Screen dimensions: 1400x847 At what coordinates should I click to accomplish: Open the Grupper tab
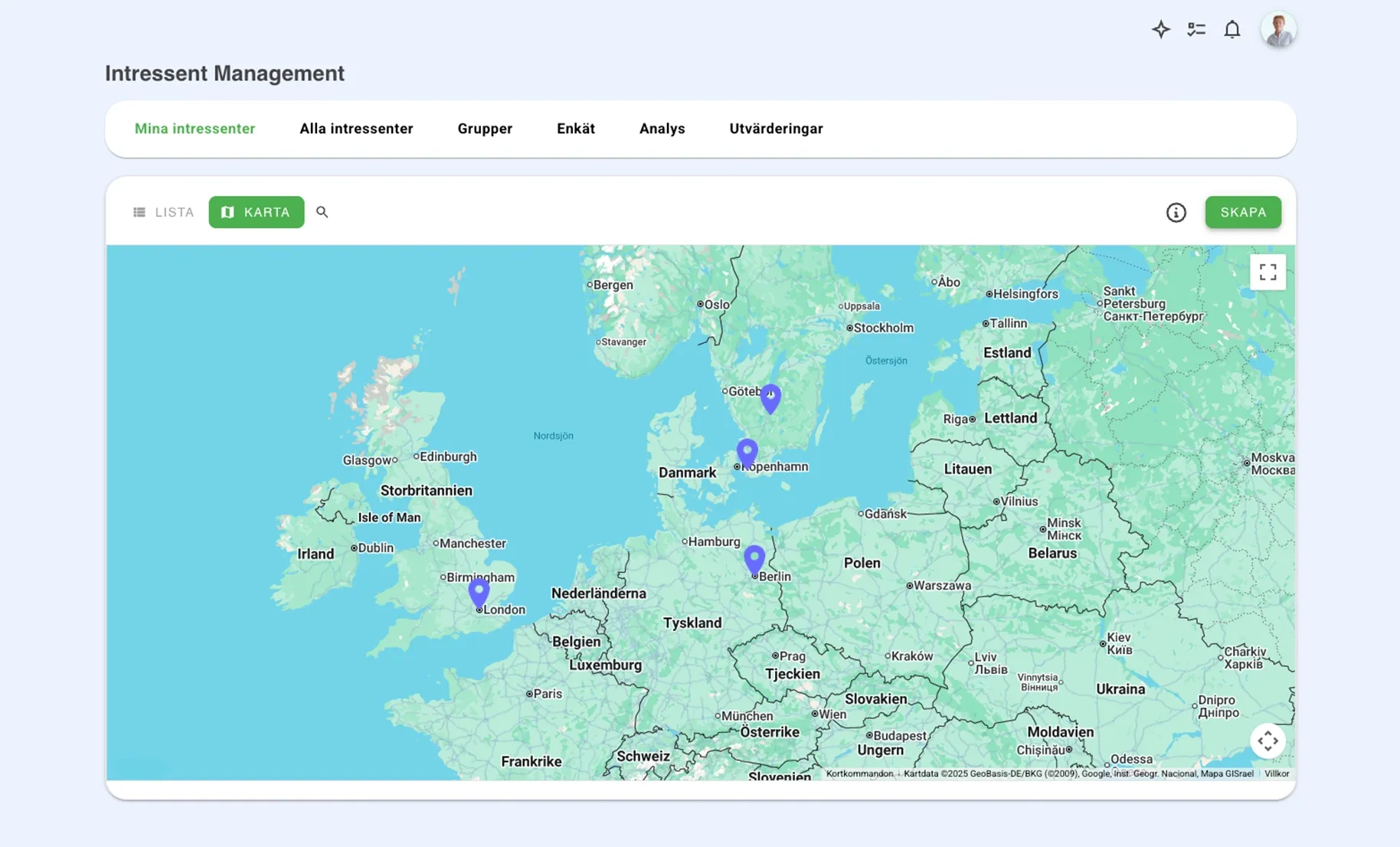485,129
